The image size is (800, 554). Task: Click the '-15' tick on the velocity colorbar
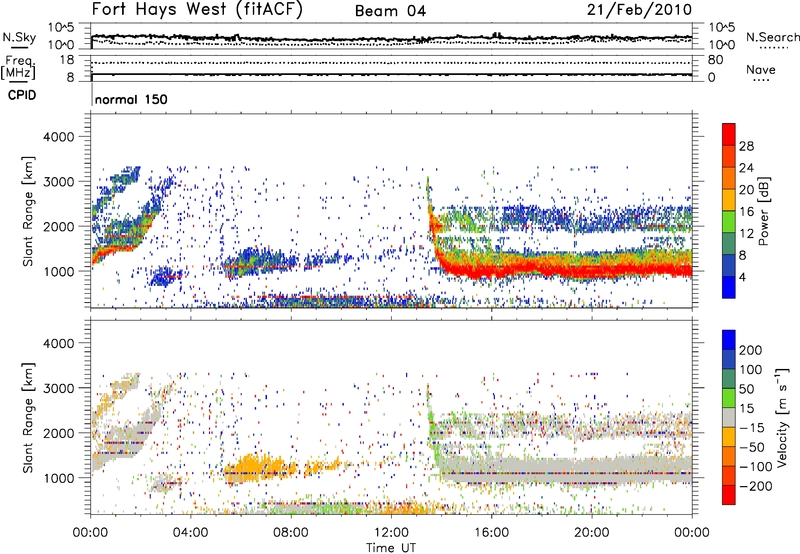click(752, 428)
